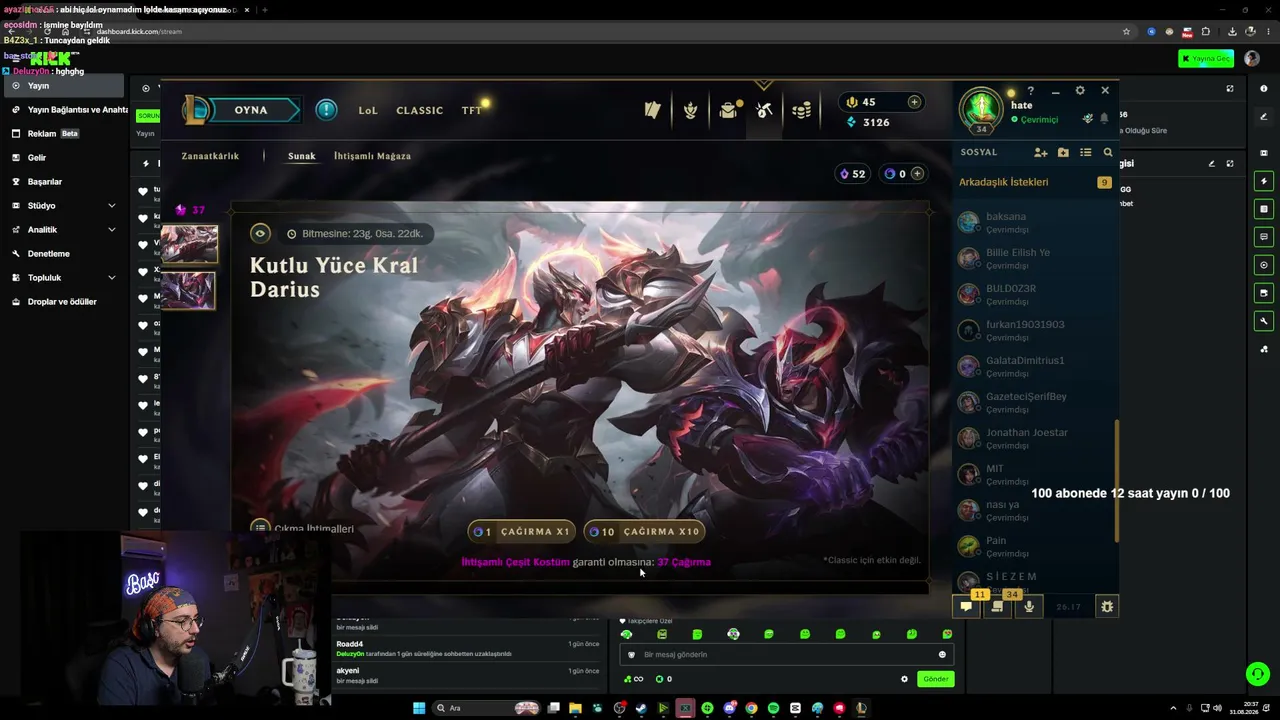Click the green Gönder send button
This screenshot has width=1280, height=720.
coord(935,679)
